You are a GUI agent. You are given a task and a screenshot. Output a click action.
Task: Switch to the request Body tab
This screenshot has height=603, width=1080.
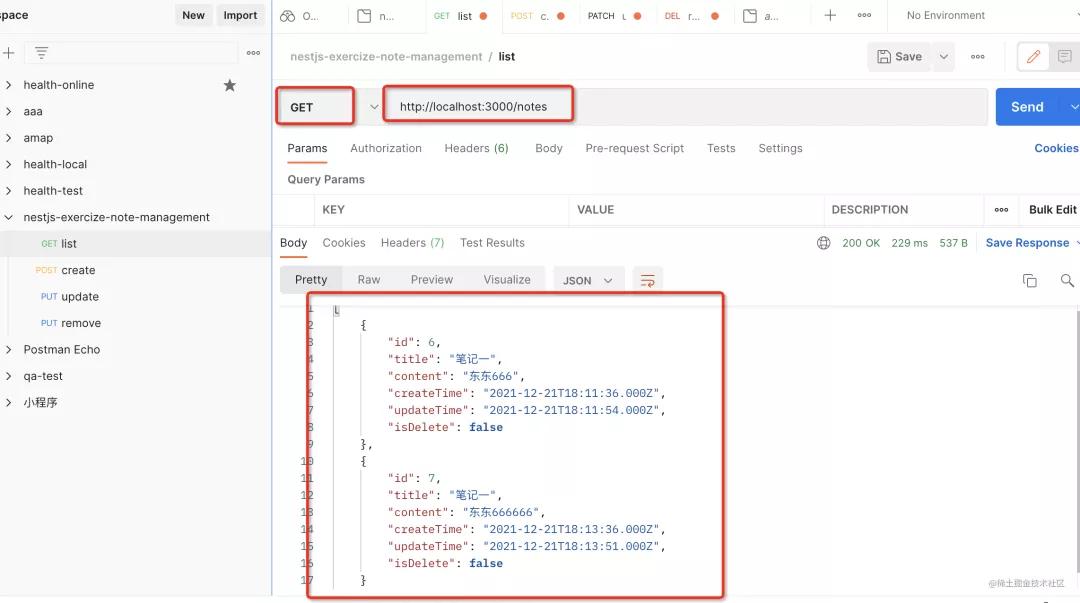coord(549,148)
